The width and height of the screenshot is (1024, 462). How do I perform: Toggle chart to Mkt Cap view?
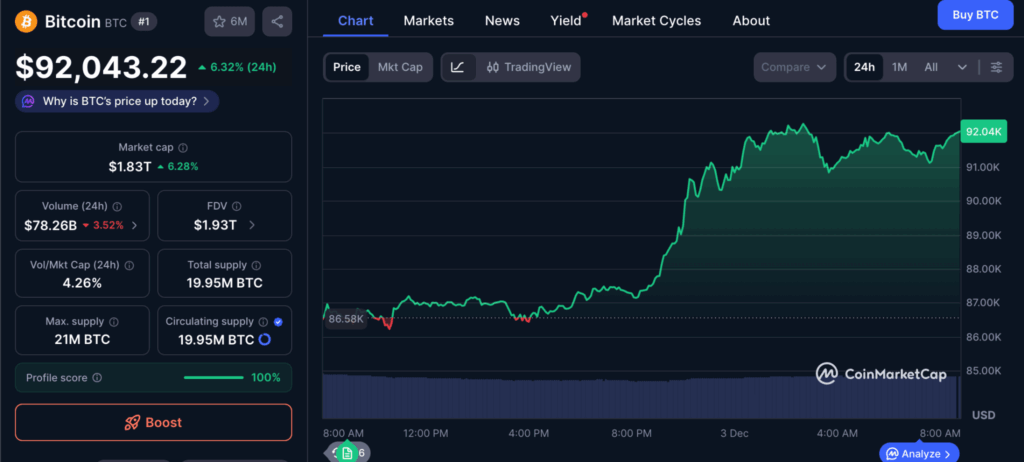(400, 67)
